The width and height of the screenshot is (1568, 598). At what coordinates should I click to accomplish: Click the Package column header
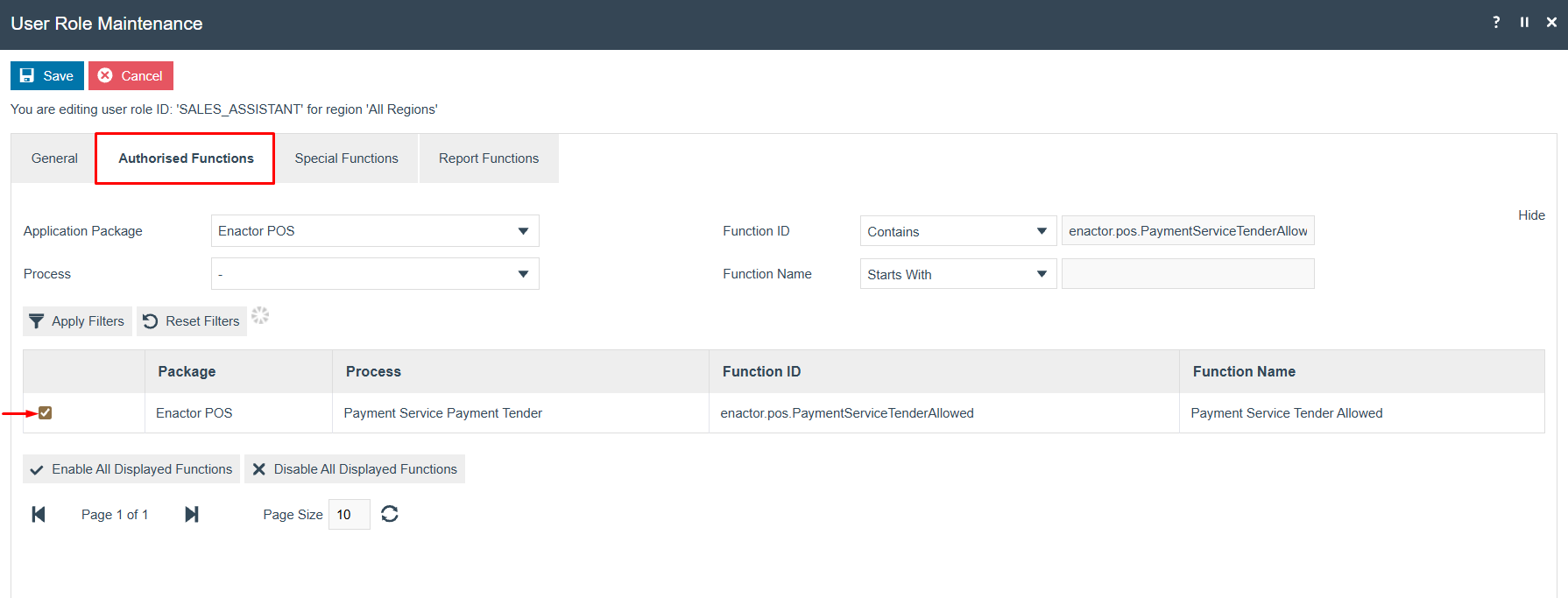coord(238,371)
